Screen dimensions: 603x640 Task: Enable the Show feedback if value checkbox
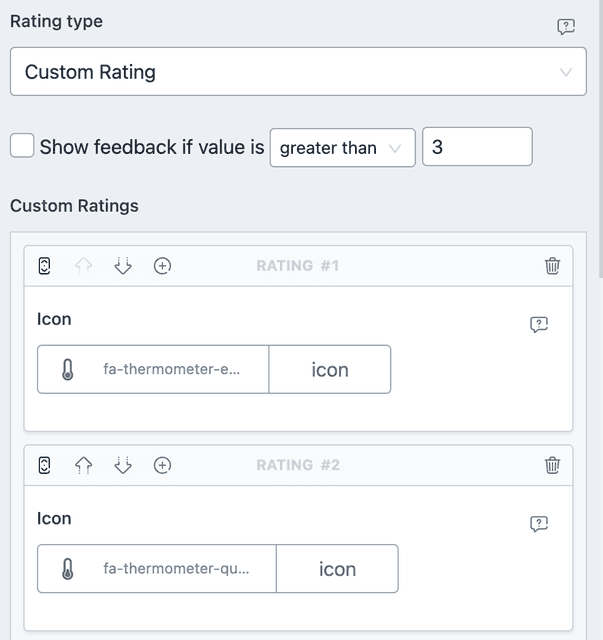(x=22, y=145)
